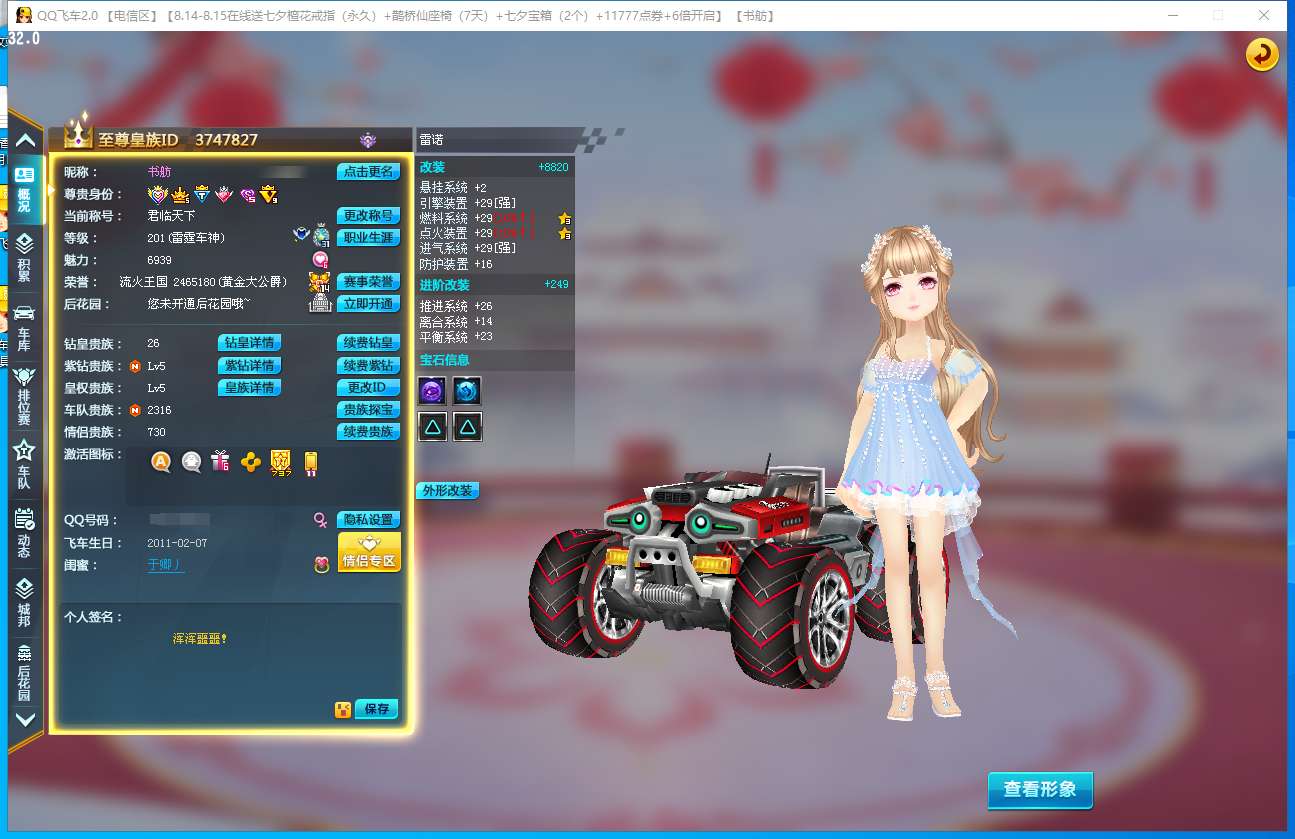Open the 积累 sidebar tab

tap(25, 258)
